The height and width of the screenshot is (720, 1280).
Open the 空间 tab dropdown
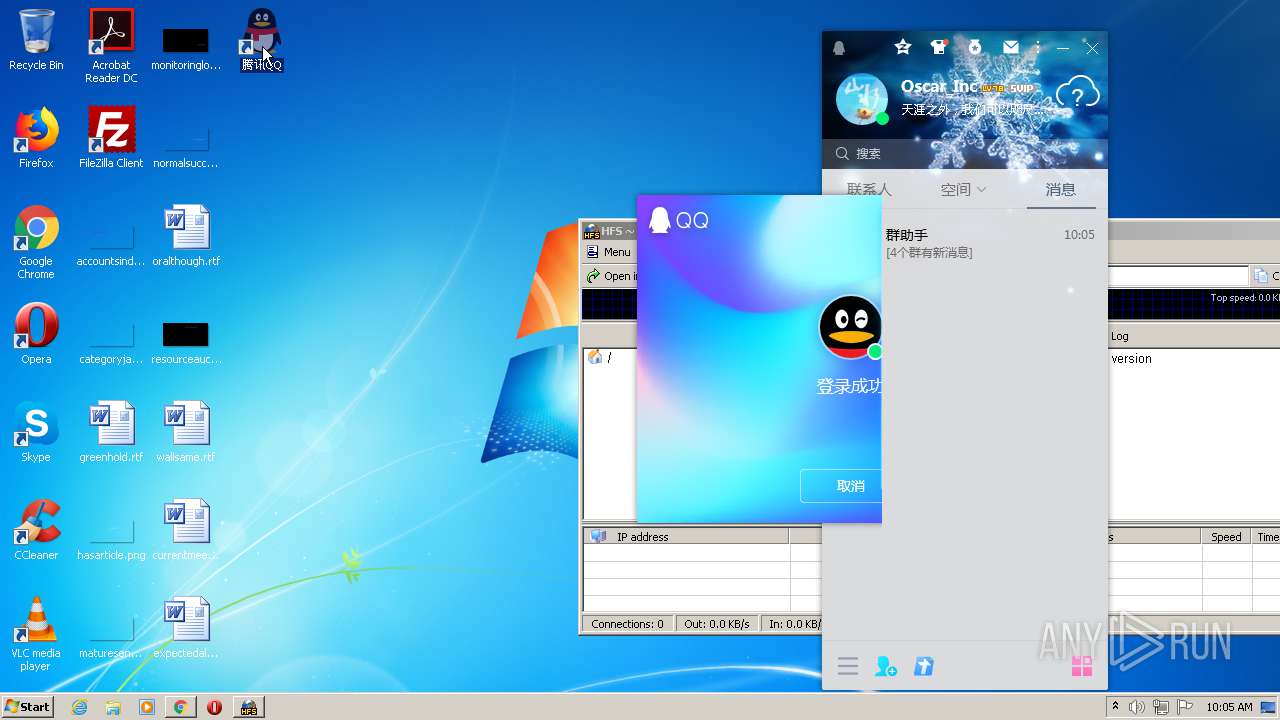[963, 189]
